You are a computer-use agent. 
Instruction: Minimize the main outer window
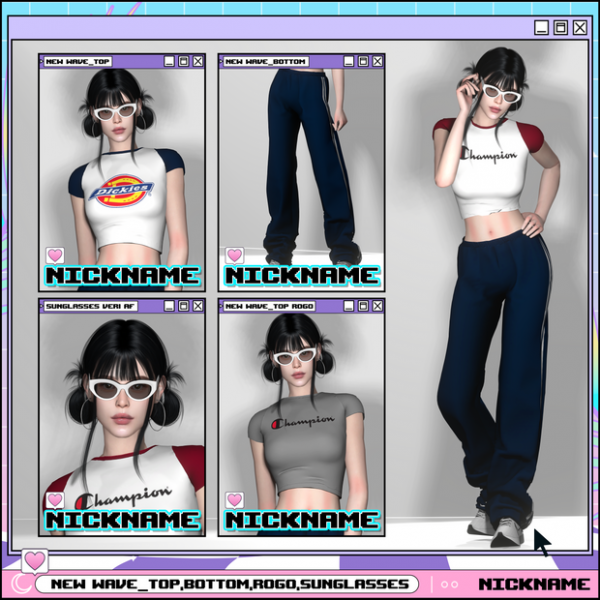541,28
